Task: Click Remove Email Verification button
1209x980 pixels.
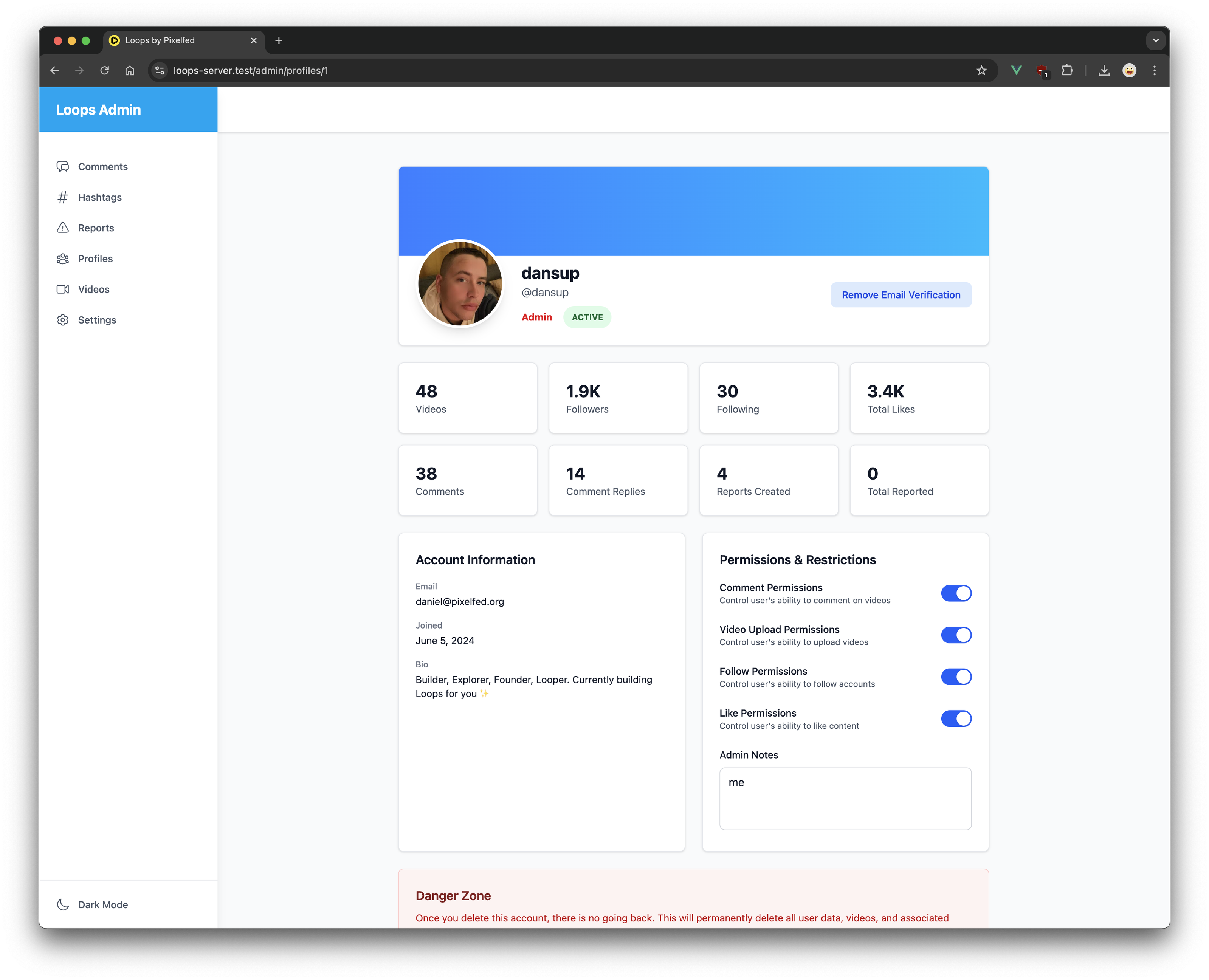Action: 901,295
